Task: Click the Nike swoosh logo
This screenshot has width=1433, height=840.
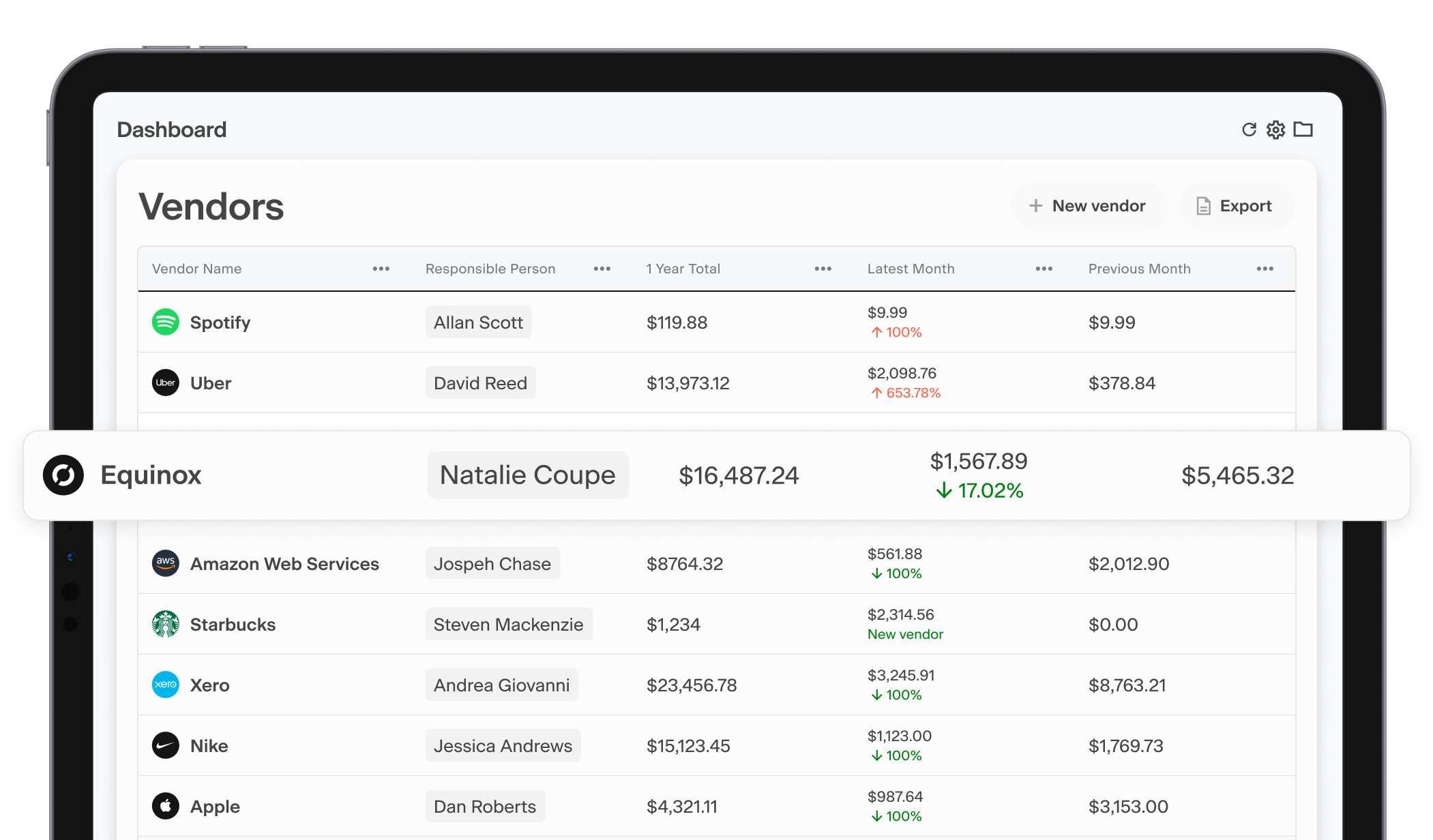Action: pyautogui.click(x=166, y=745)
